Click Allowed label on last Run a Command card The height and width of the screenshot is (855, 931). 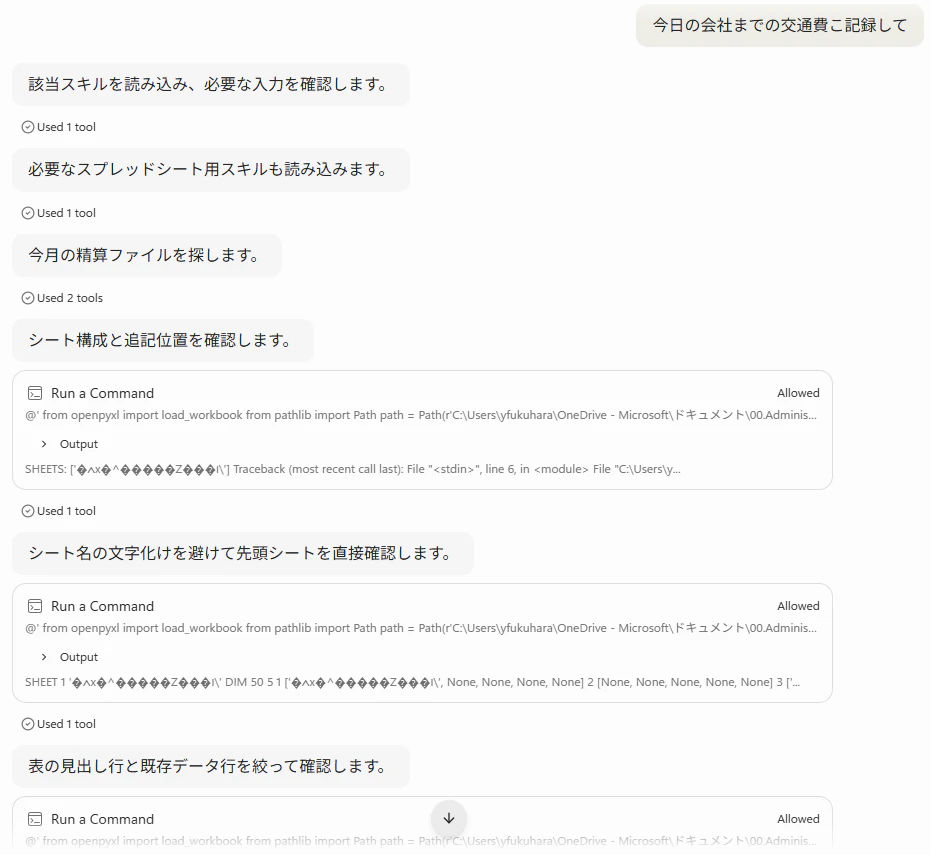click(798, 819)
